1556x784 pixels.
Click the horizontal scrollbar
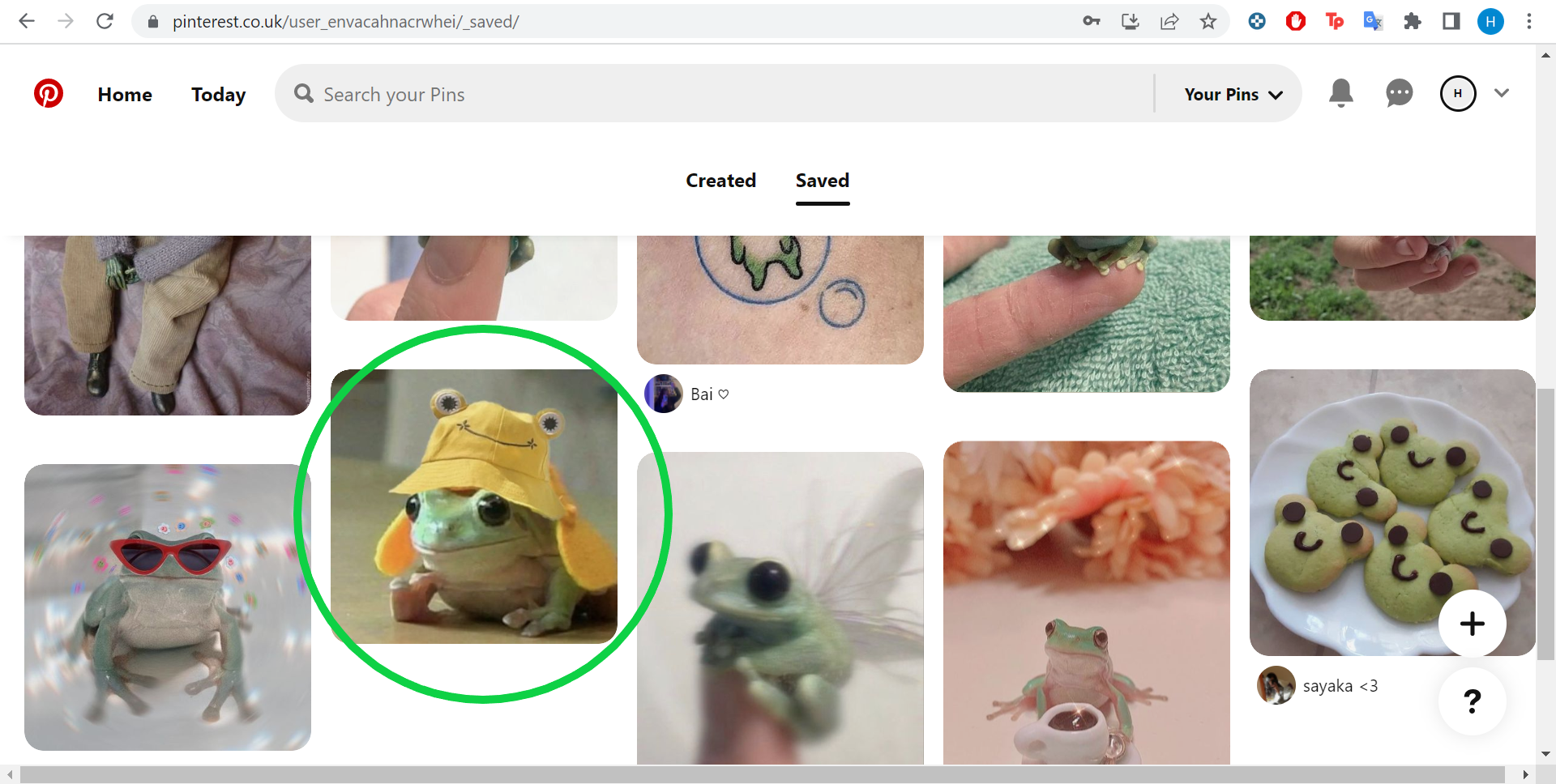[762, 774]
